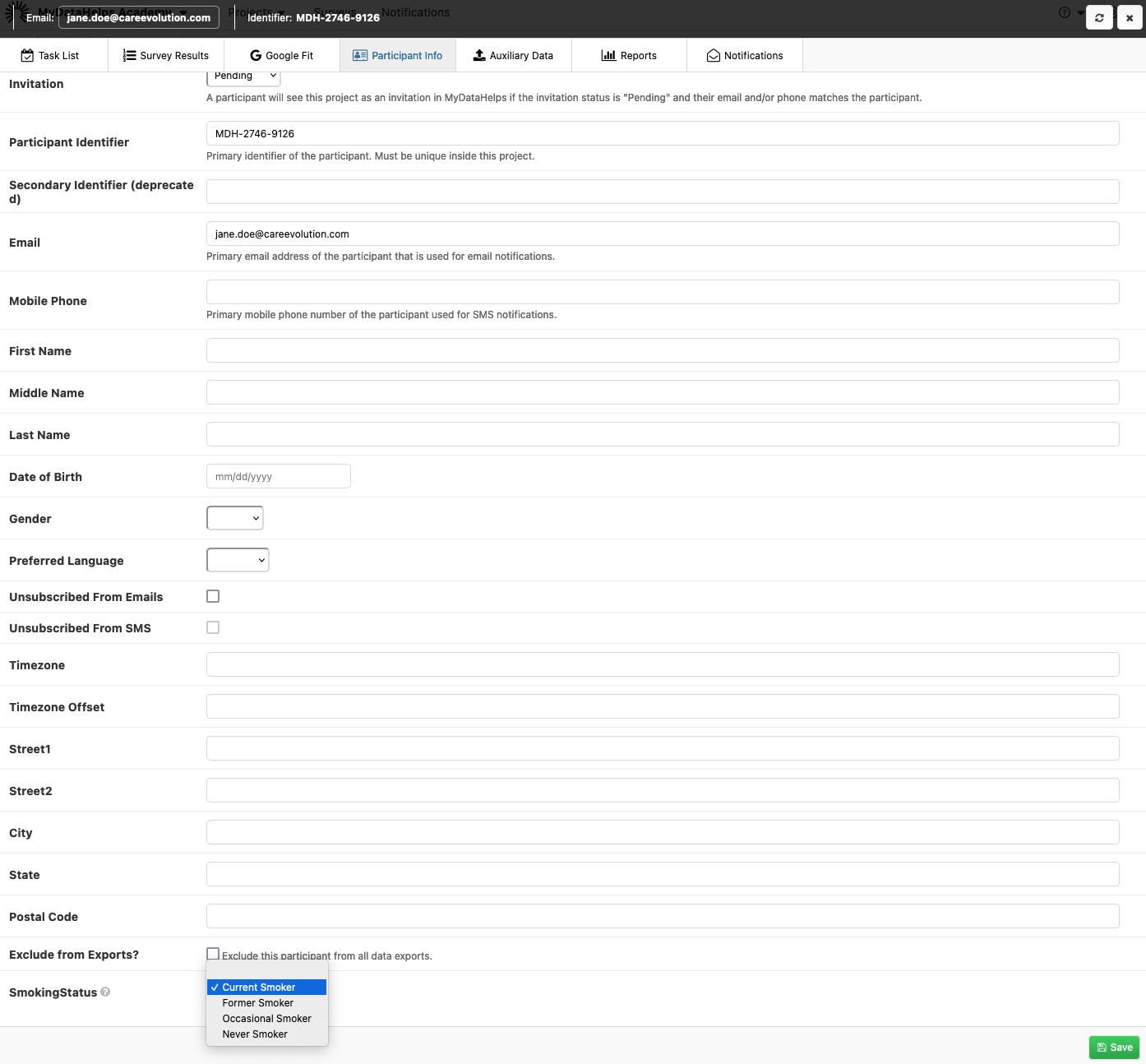Click the help question mark icon
Image resolution: width=1146 pixels, height=1064 pixels.
coord(1065,12)
